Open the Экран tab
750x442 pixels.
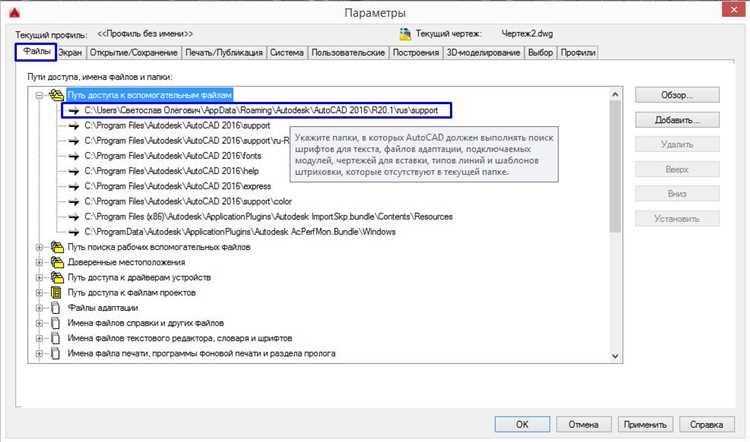pyautogui.click(x=70, y=53)
